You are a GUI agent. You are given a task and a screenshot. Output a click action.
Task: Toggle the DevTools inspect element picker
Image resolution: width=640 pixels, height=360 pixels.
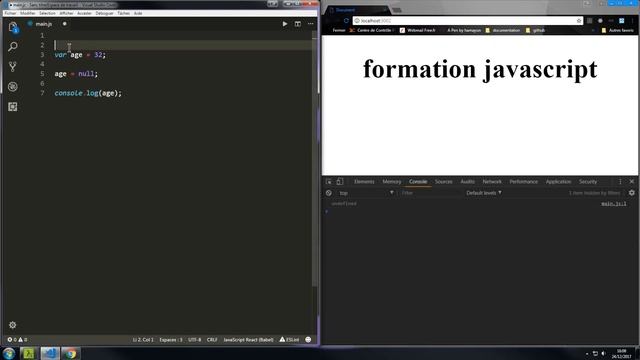point(329,182)
